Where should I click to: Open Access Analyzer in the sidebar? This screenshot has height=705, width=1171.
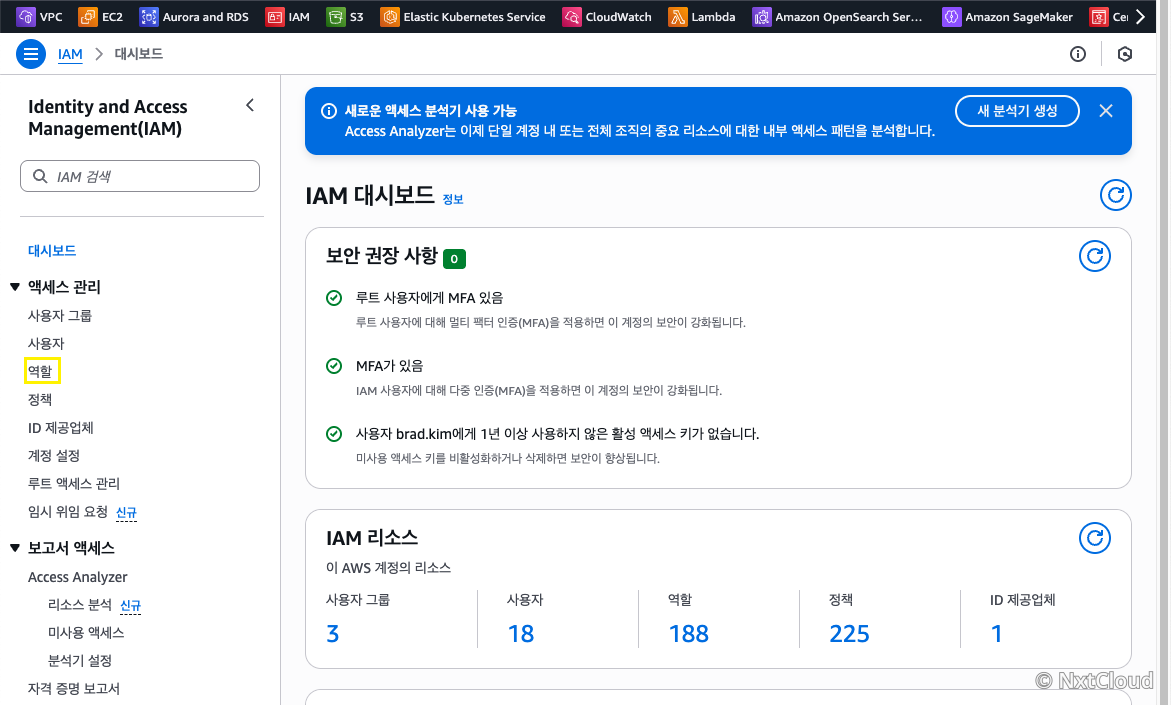pos(78,577)
